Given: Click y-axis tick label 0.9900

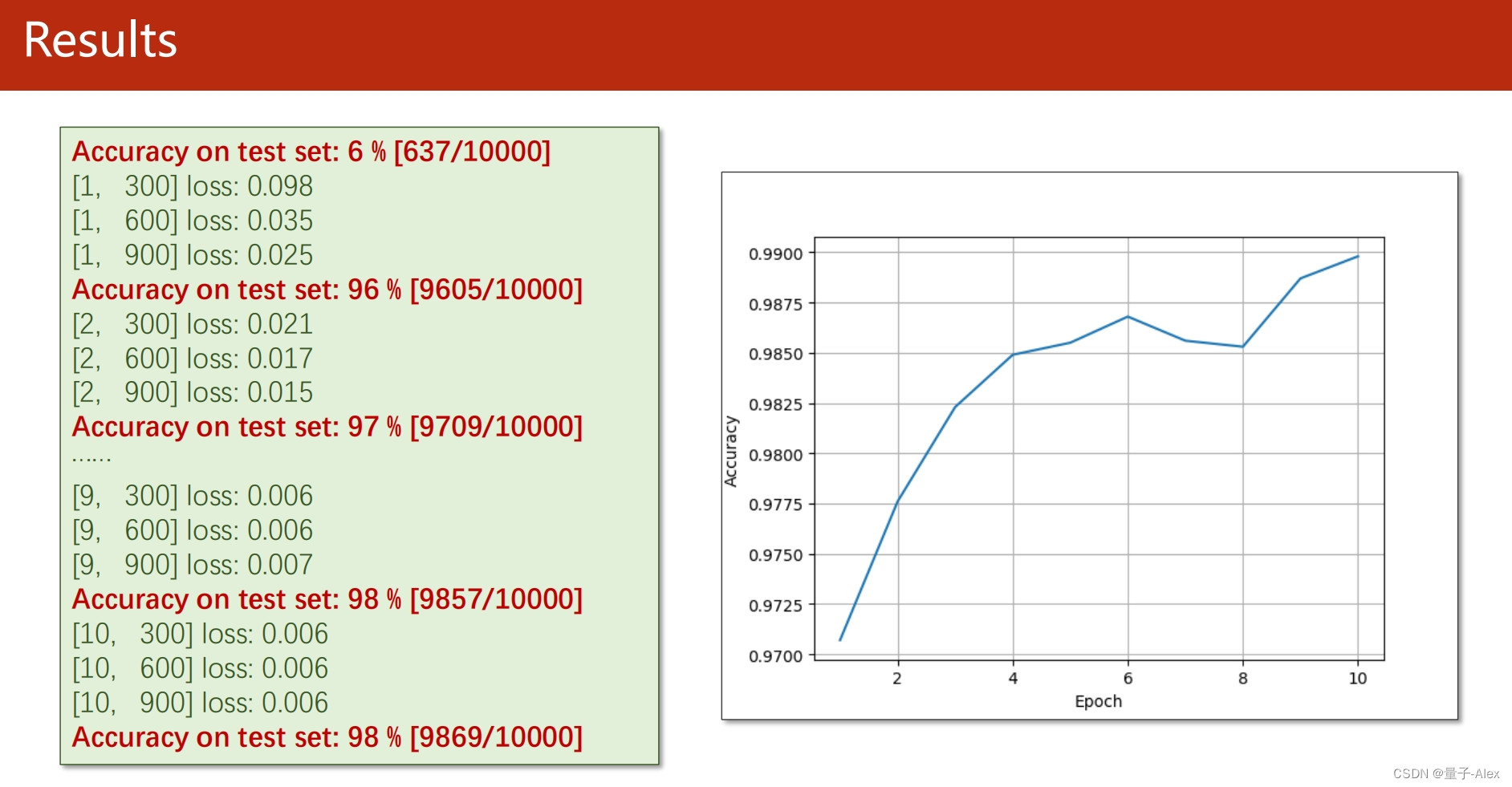Looking at the screenshot, I should [775, 254].
